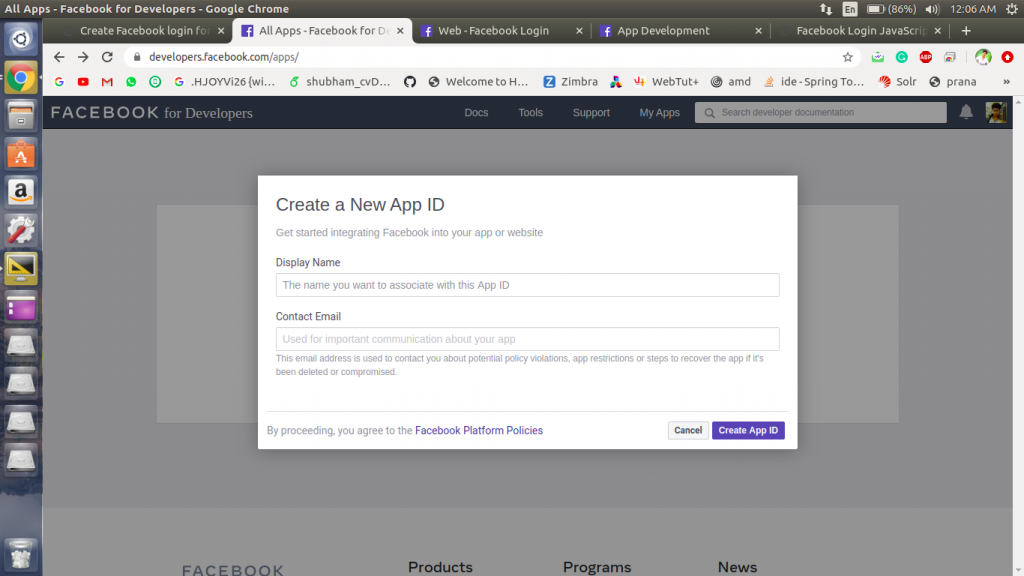Screen dimensions: 1024x576
Task: Open the clock showing 12:06 AM
Action: click(x=973, y=8)
